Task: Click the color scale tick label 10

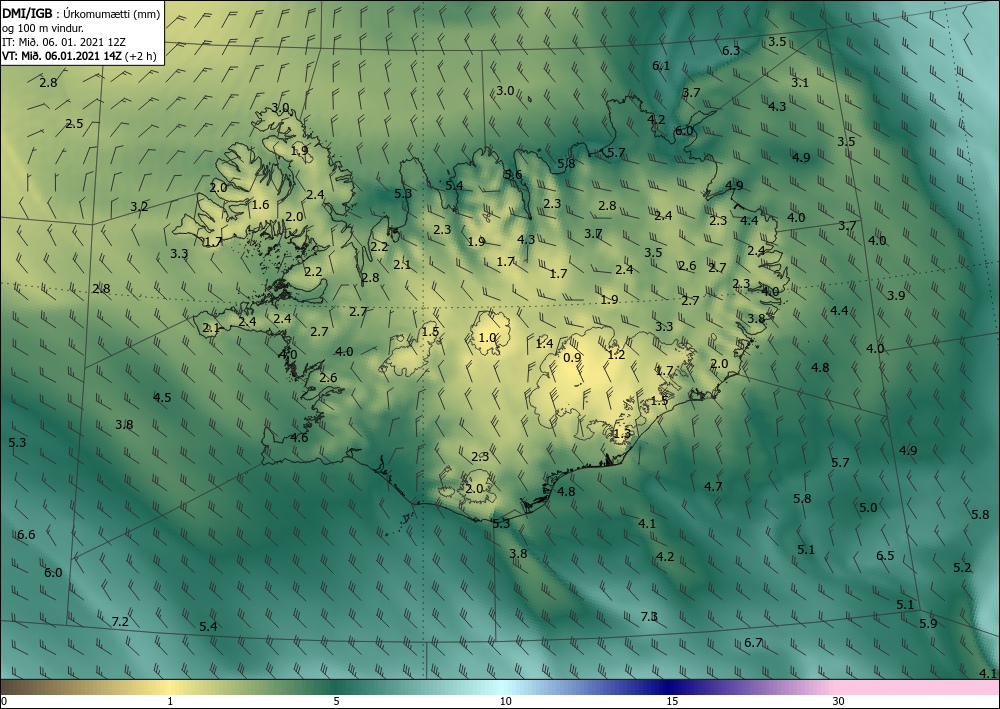Action: [x=506, y=702]
